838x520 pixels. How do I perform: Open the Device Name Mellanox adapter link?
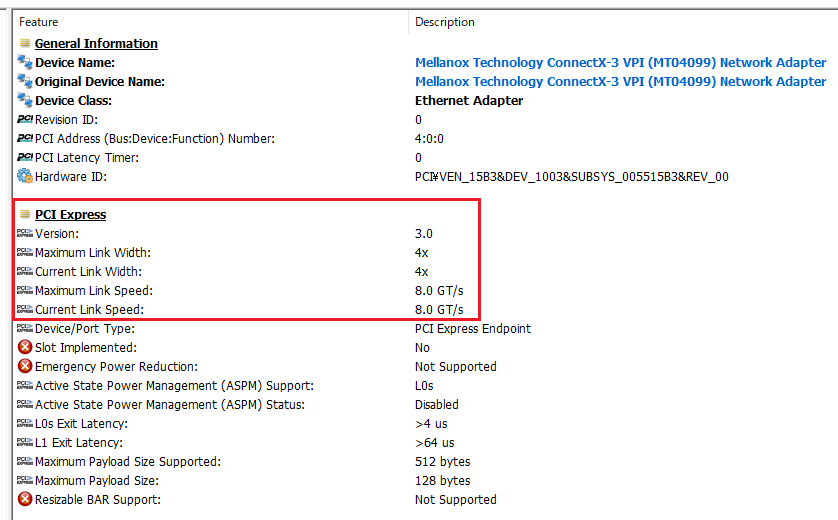click(x=620, y=63)
